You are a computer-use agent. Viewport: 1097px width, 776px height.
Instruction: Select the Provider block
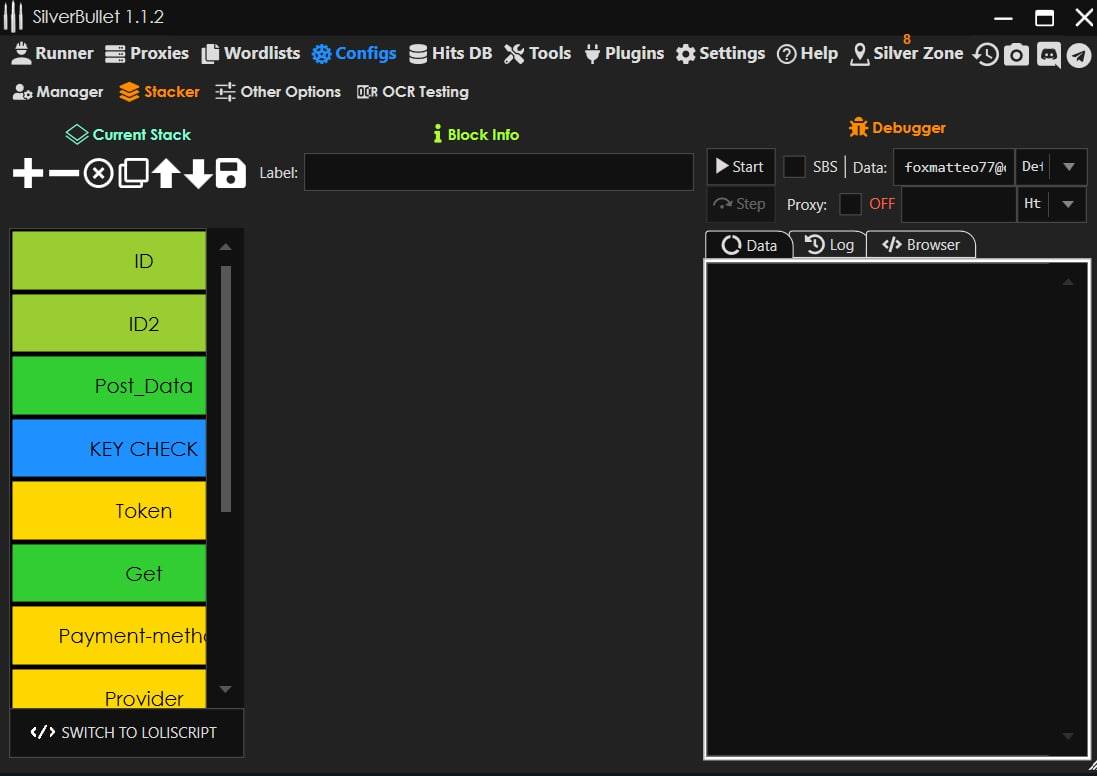click(x=109, y=689)
